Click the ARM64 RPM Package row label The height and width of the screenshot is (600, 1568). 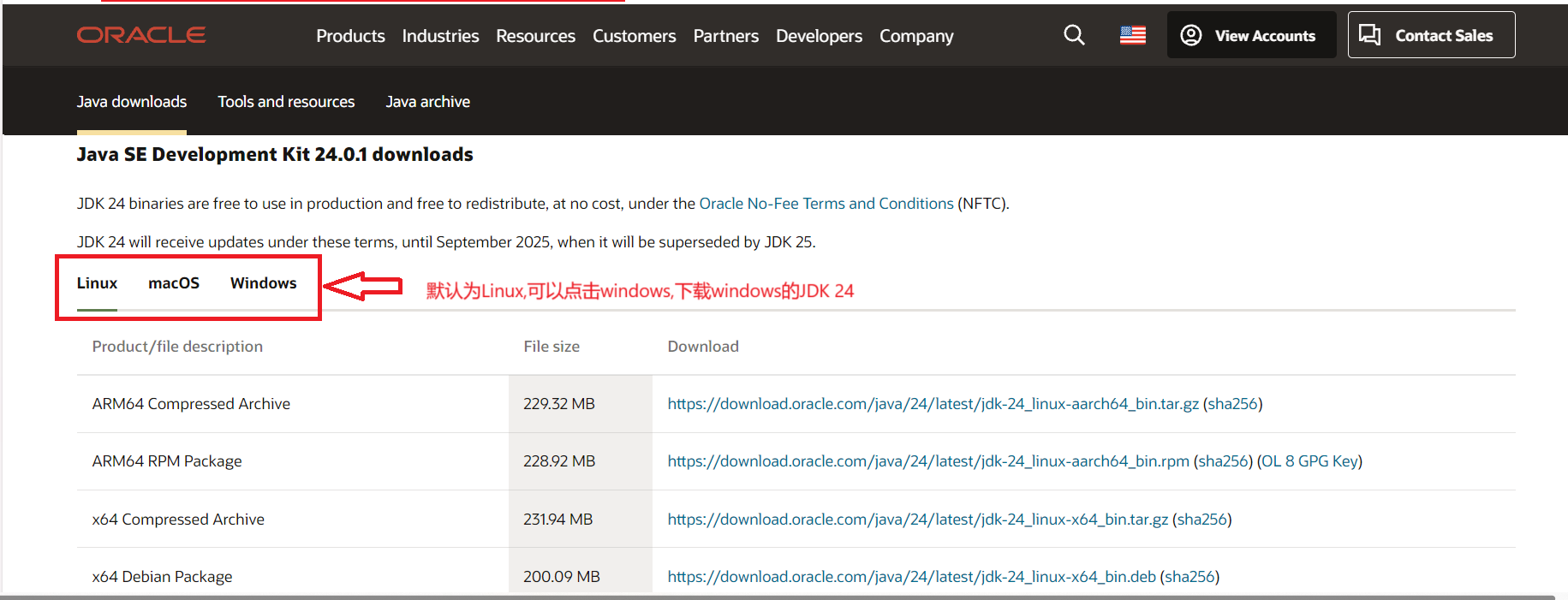(x=167, y=461)
